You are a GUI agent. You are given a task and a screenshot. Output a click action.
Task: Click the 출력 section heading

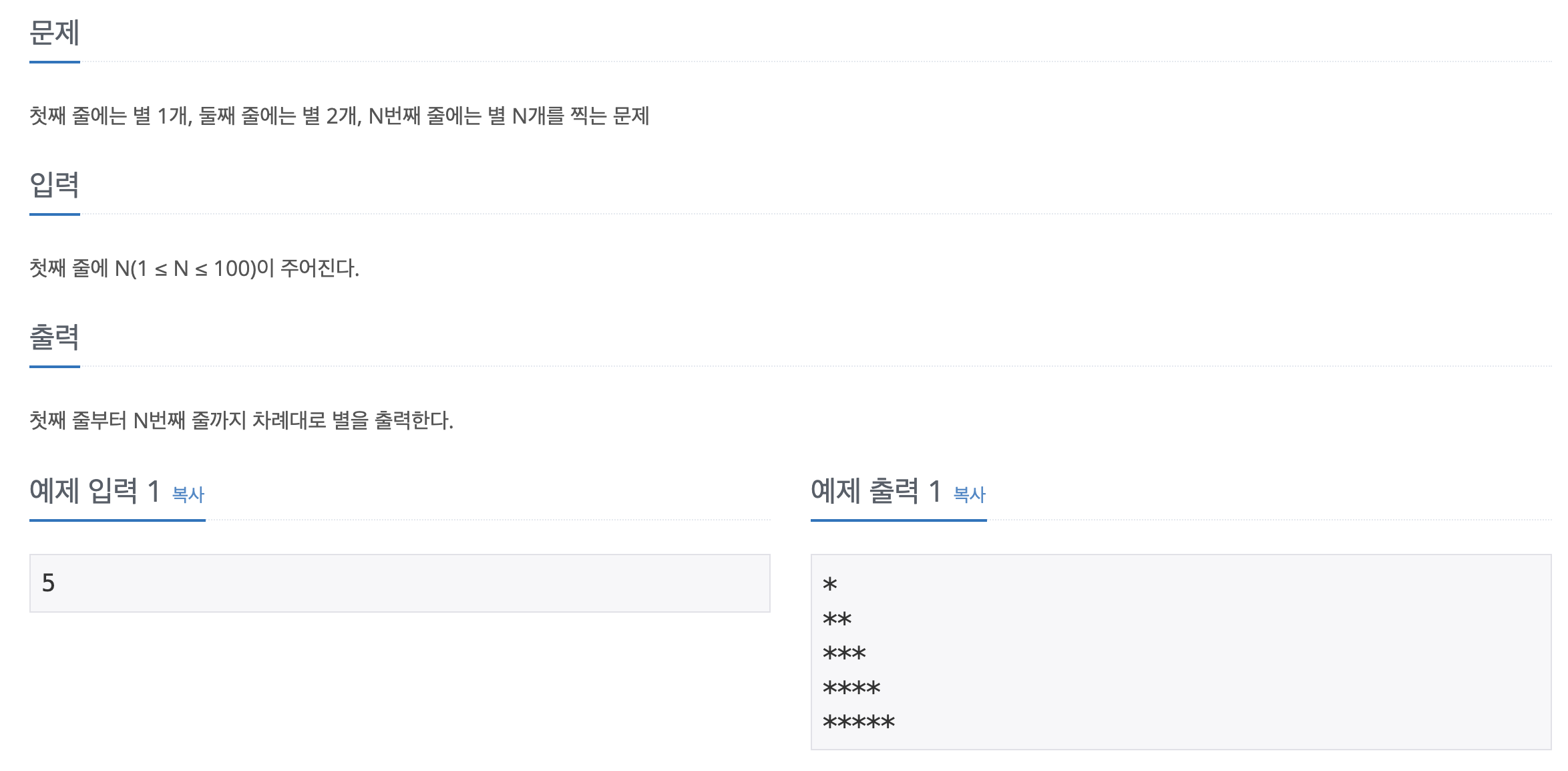click(55, 337)
